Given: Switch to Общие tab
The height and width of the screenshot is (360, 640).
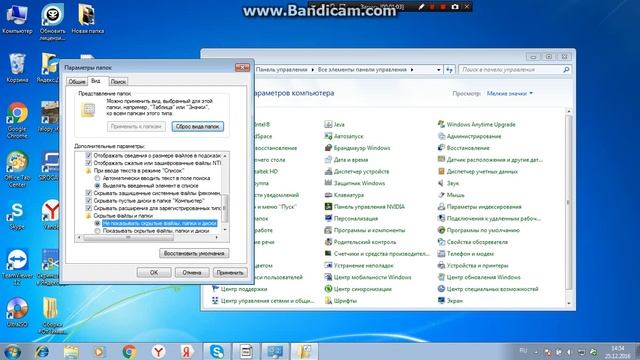Looking at the screenshot, I should coord(77,82).
